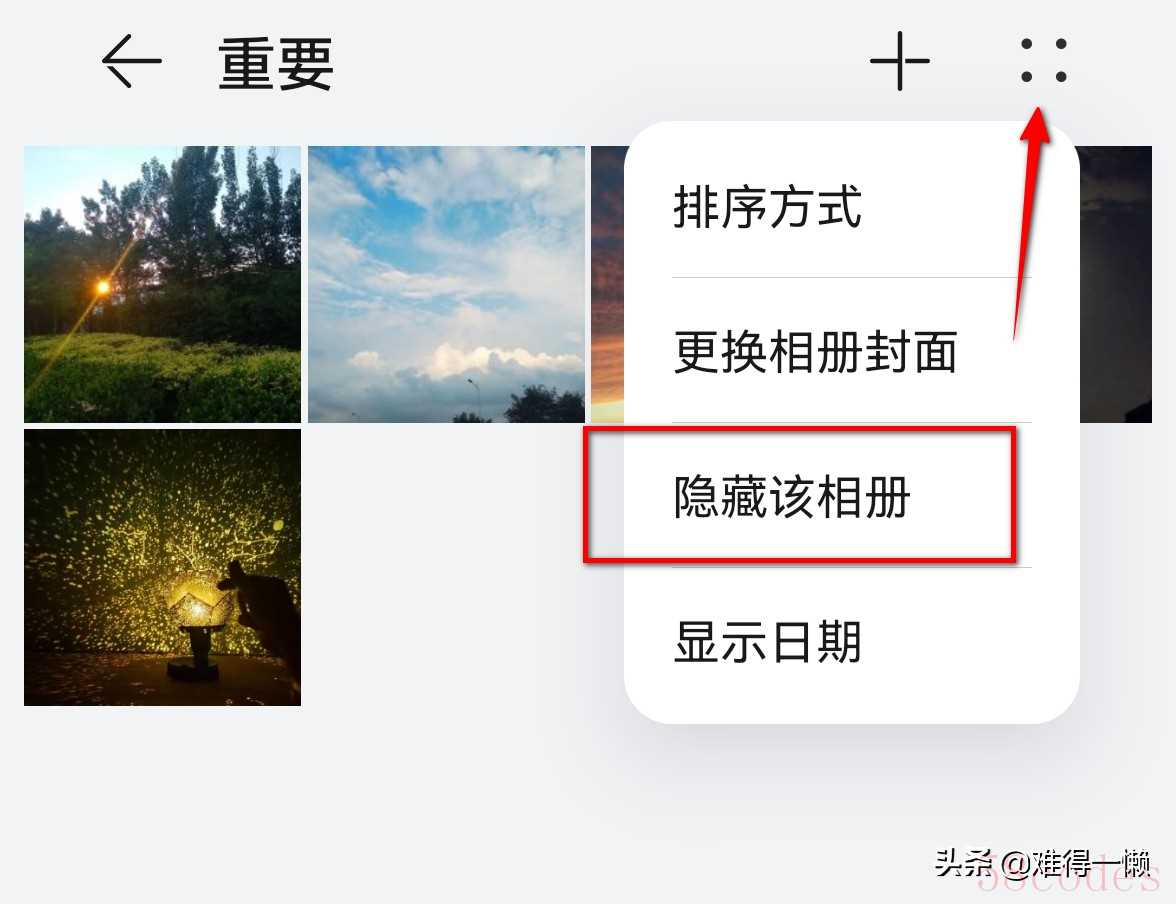Viewport: 1176px width, 904px height.
Task: Open the blue sky and clouds photo
Action: 446,284
